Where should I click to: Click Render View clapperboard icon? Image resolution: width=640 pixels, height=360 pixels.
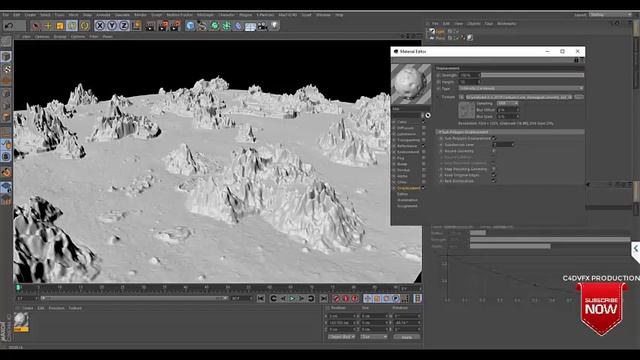point(150,26)
